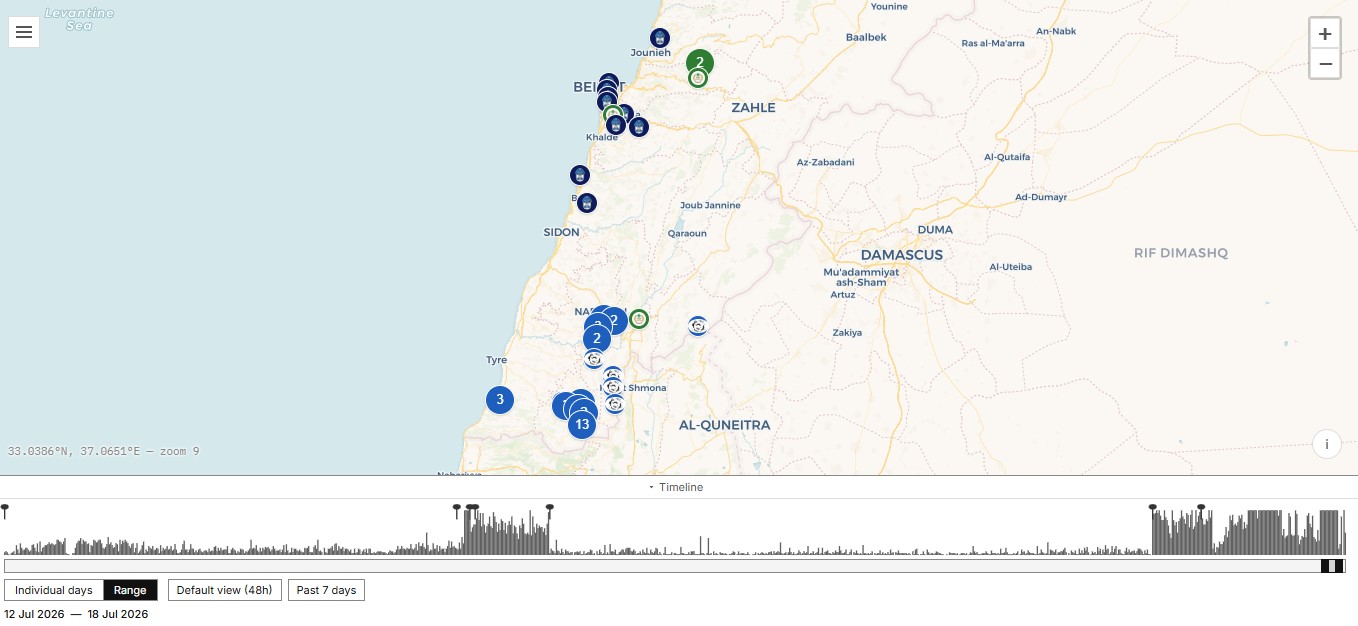Click the coordinates and zoom readout
1358x626 pixels.
tap(103, 451)
